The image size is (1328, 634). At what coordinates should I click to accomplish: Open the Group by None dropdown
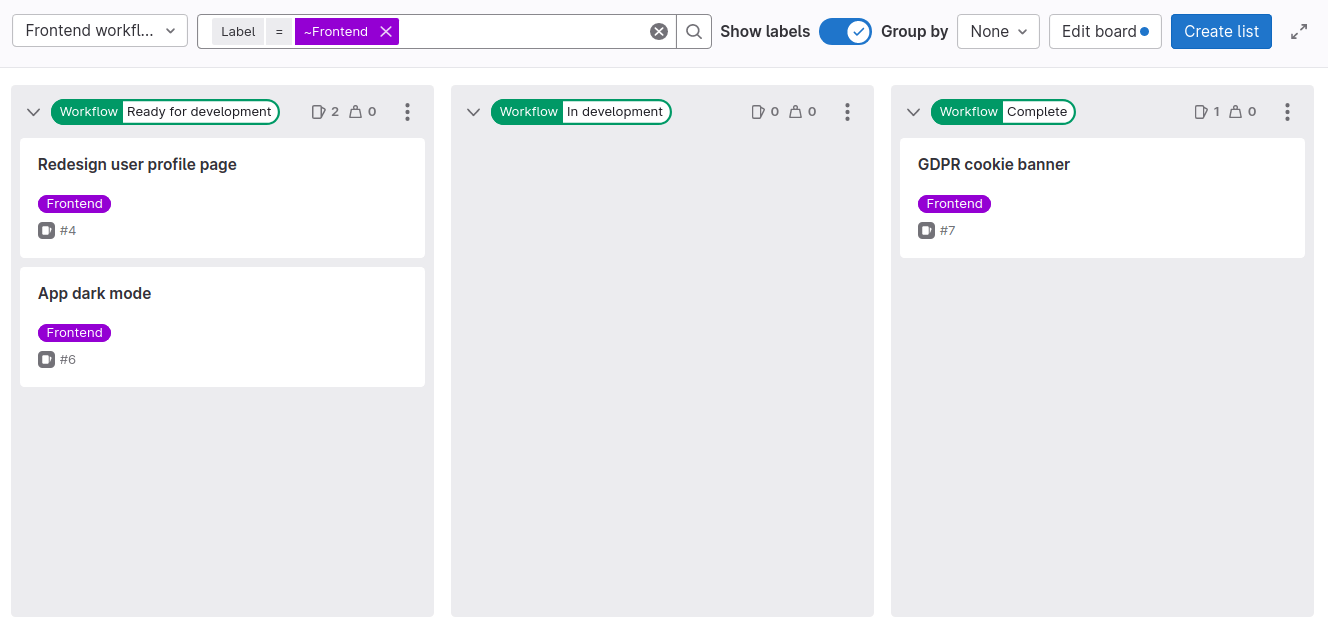click(x=998, y=31)
